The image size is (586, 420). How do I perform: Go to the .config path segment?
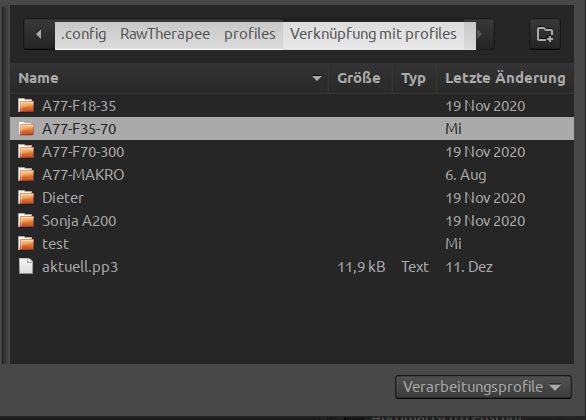(x=84, y=34)
